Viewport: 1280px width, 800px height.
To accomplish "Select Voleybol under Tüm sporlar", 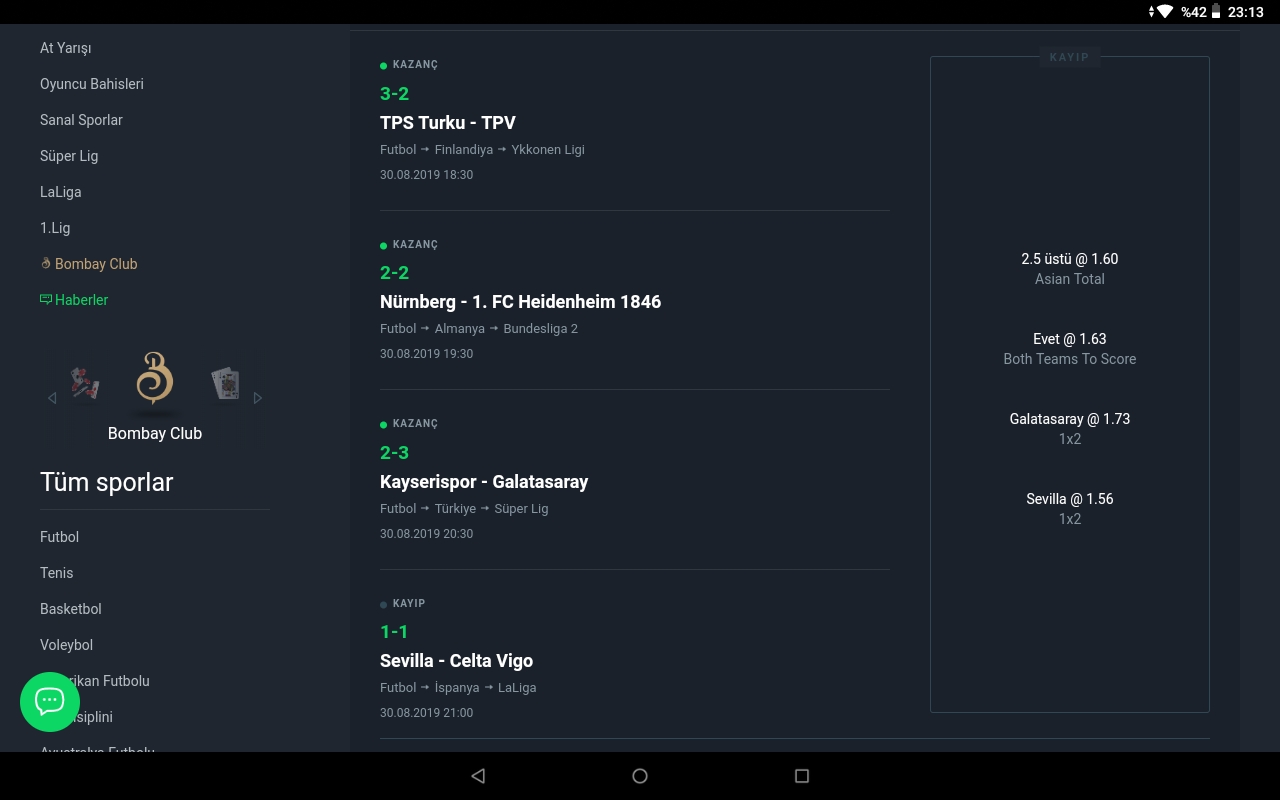I will click(67, 645).
